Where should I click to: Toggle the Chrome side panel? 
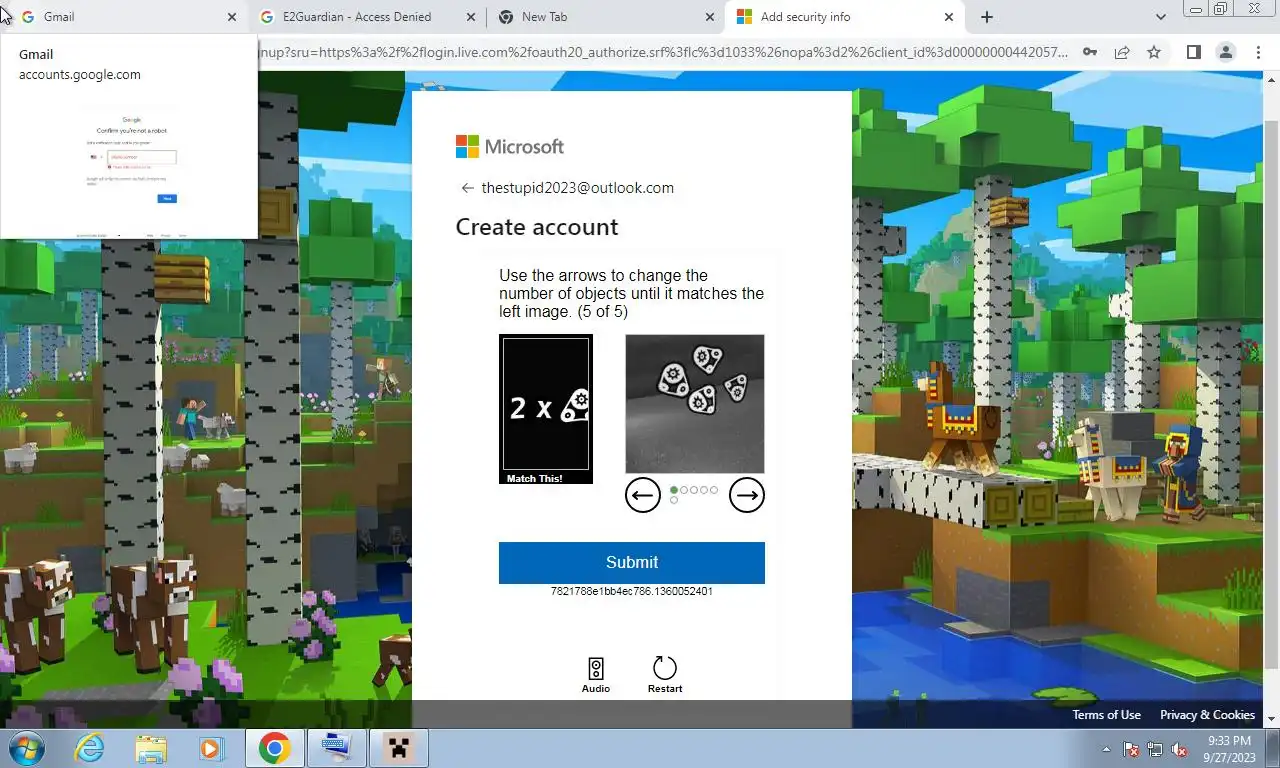[1193, 52]
